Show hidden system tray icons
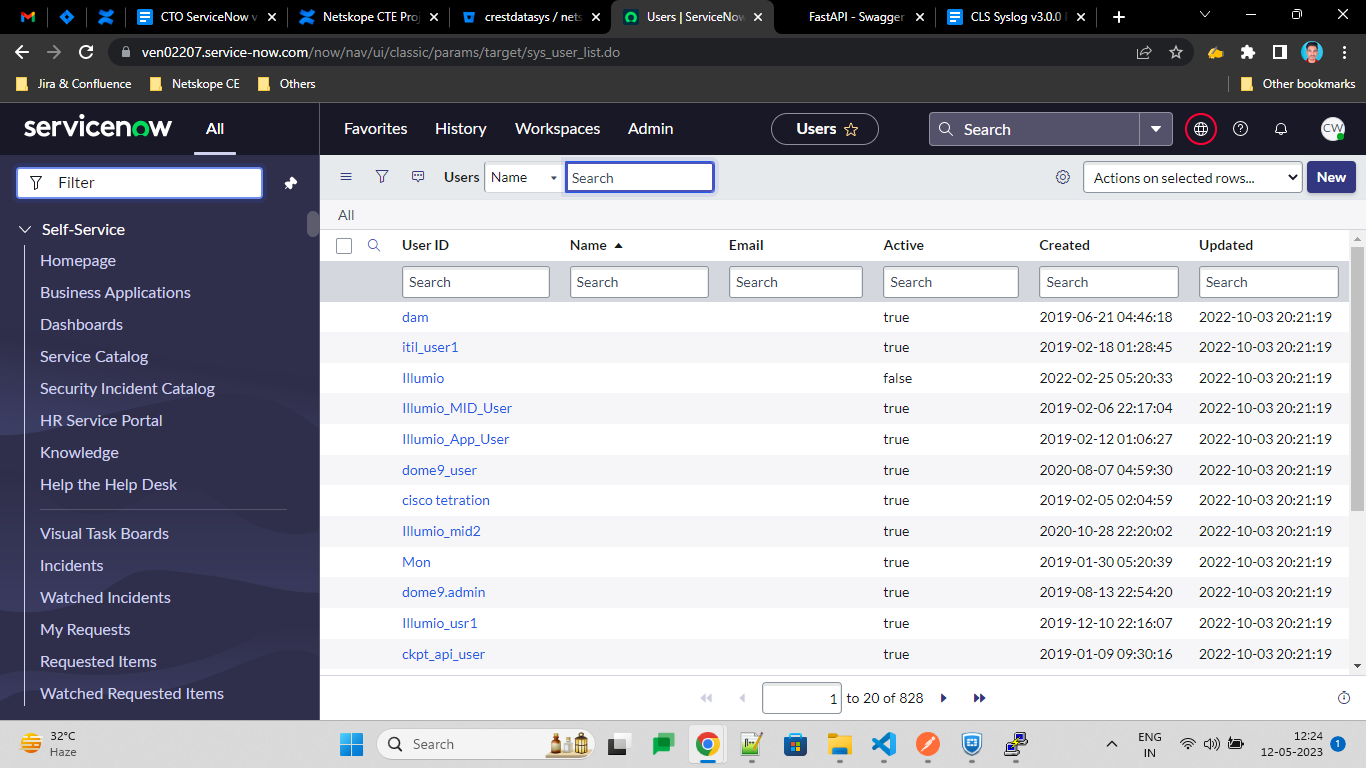This screenshot has width=1366, height=768. click(1111, 744)
